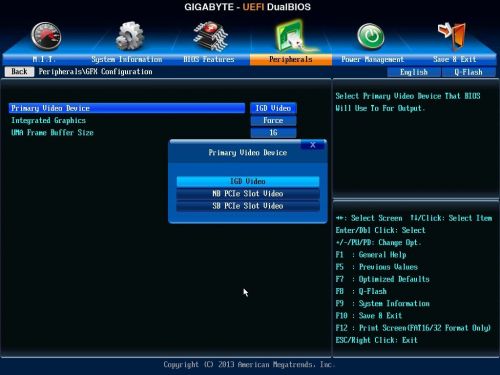Click the System Information gears icon
Screen dimensions: 500x375
[x=130, y=36]
